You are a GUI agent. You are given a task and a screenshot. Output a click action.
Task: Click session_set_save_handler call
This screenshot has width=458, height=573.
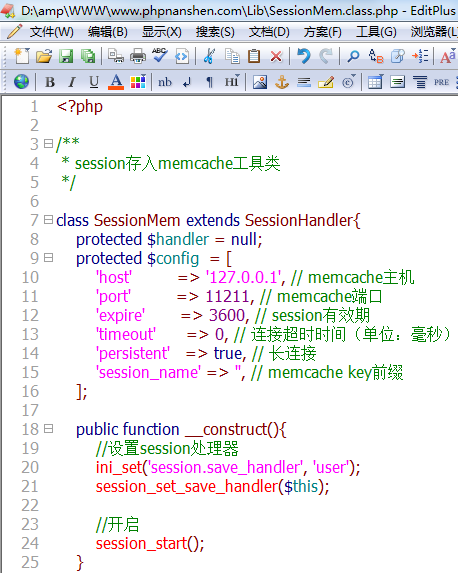point(187,486)
